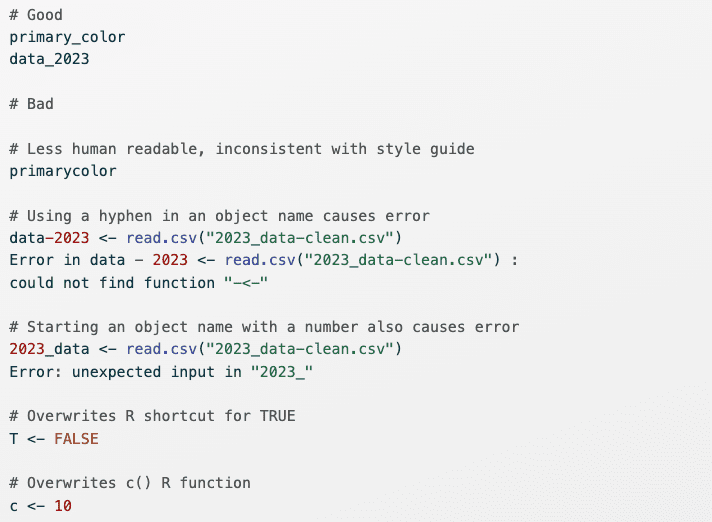Click the '# Bad' comment line

click(x=31, y=104)
